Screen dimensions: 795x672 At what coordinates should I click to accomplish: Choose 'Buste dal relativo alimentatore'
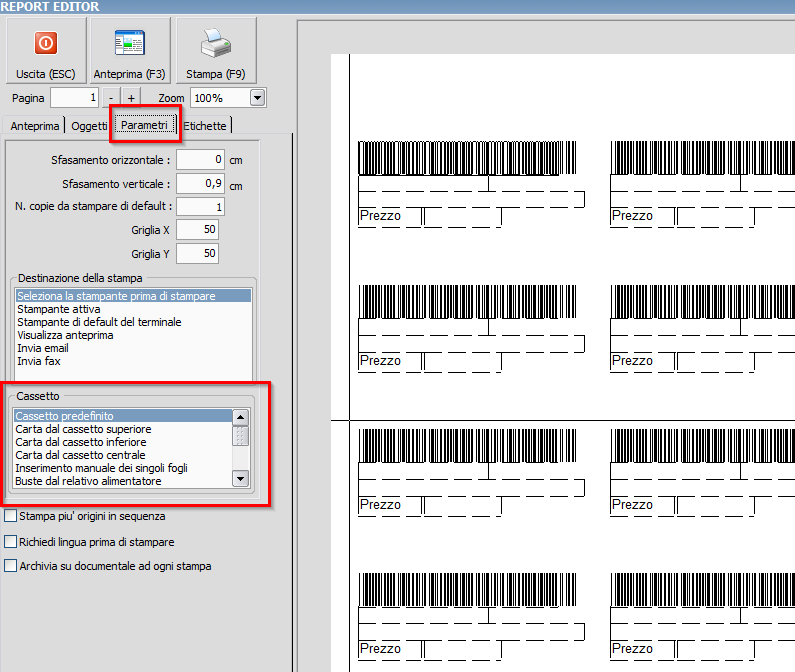(x=123, y=481)
